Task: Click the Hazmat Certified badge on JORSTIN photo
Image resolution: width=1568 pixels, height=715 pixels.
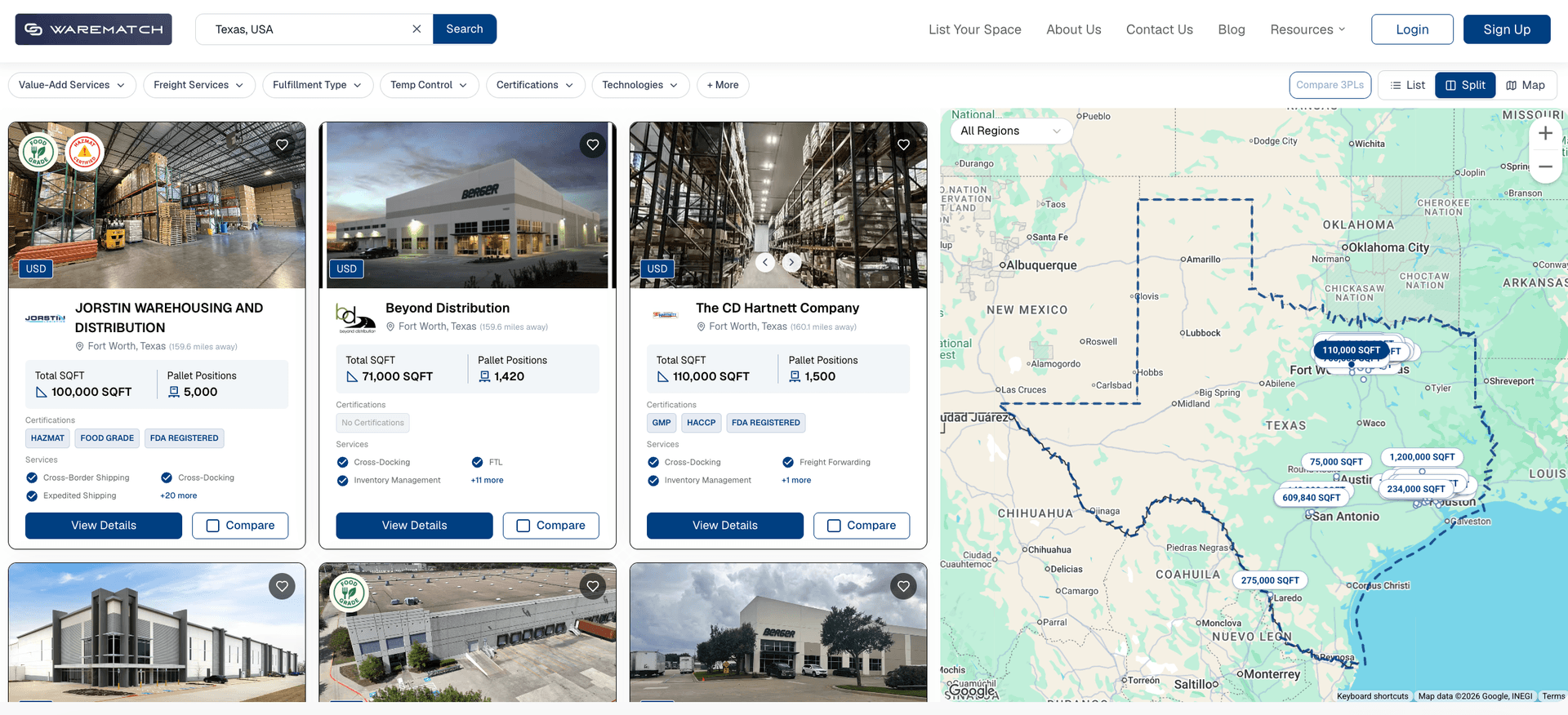Action: (84, 152)
